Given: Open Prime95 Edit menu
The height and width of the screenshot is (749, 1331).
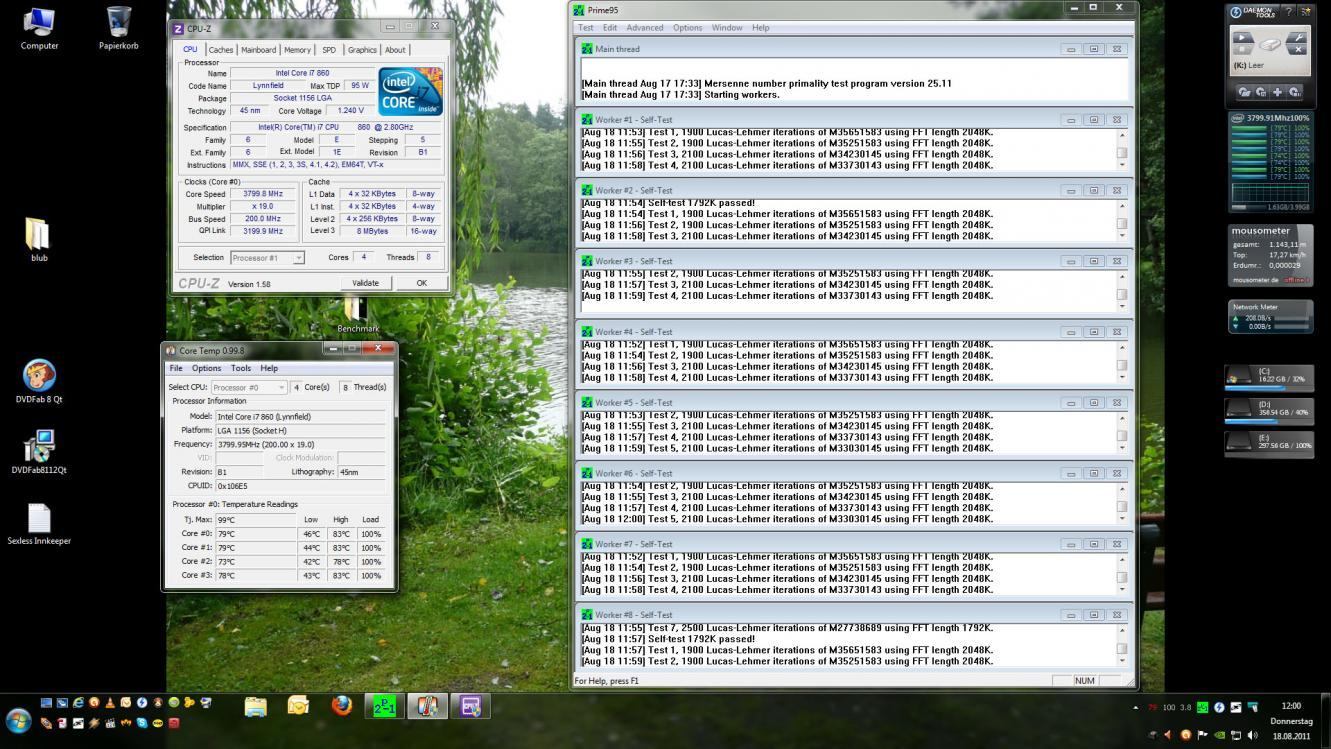Looking at the screenshot, I should (x=610, y=27).
